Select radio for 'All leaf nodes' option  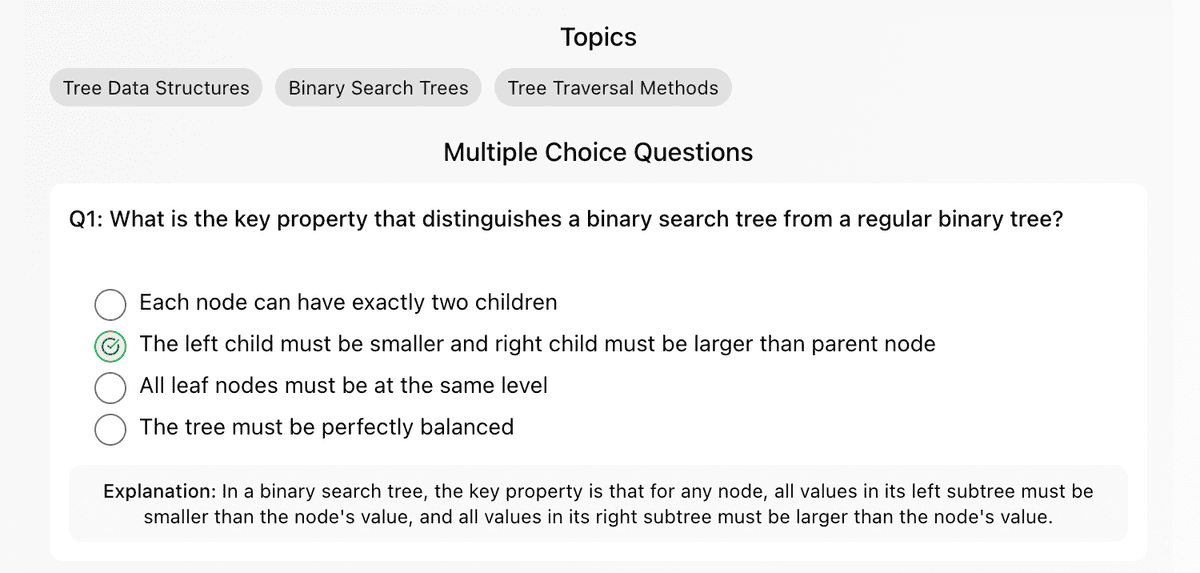click(111, 387)
